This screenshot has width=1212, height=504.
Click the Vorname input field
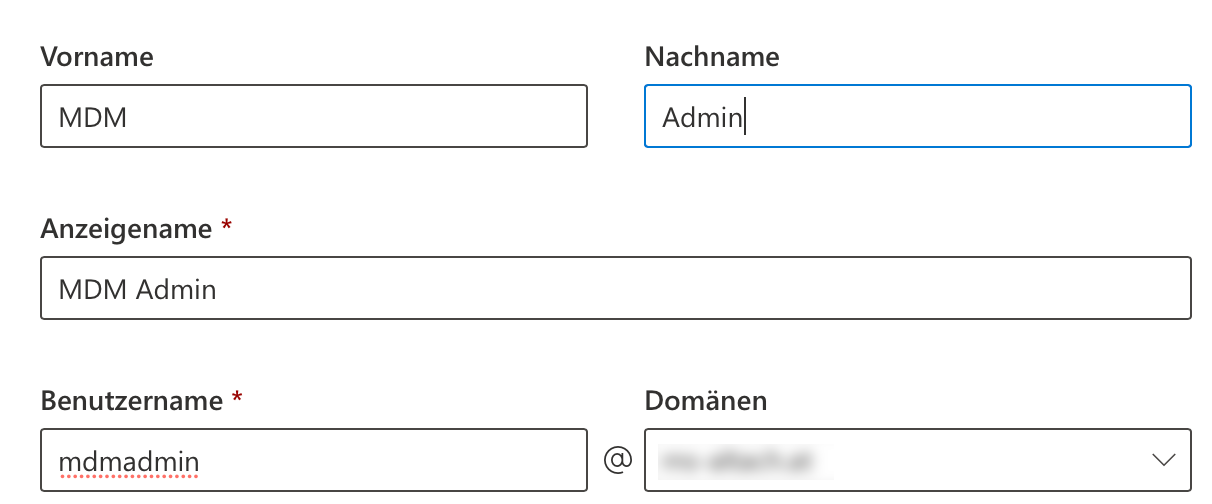pyautogui.click(x=313, y=117)
